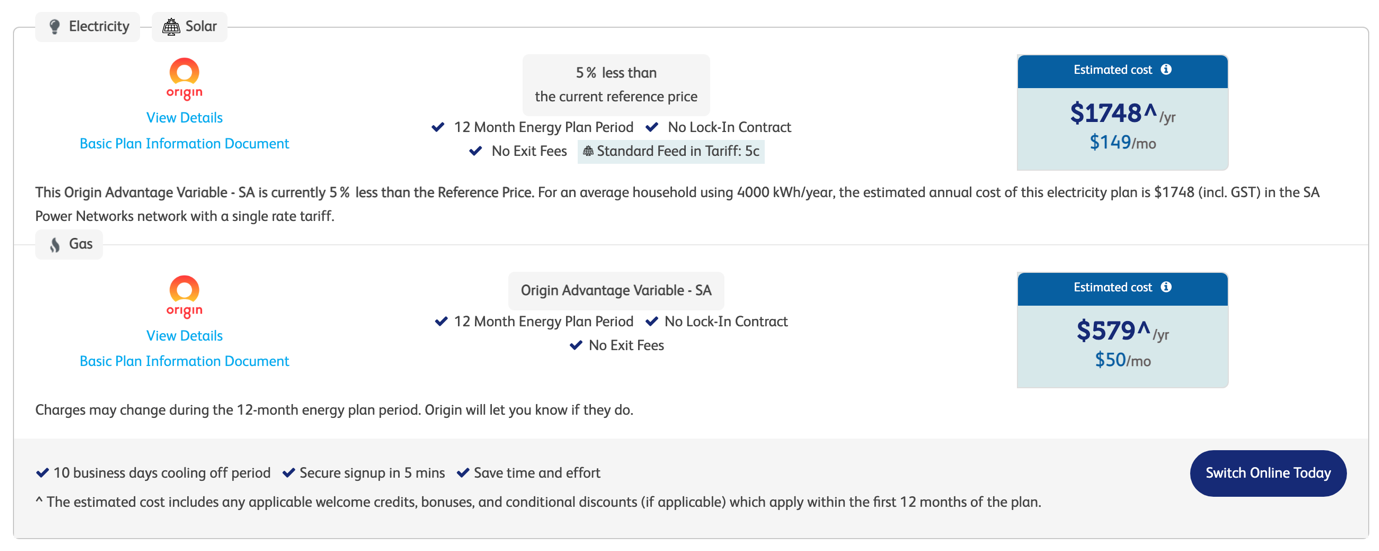Open View Details for electricity plan

coord(184,118)
